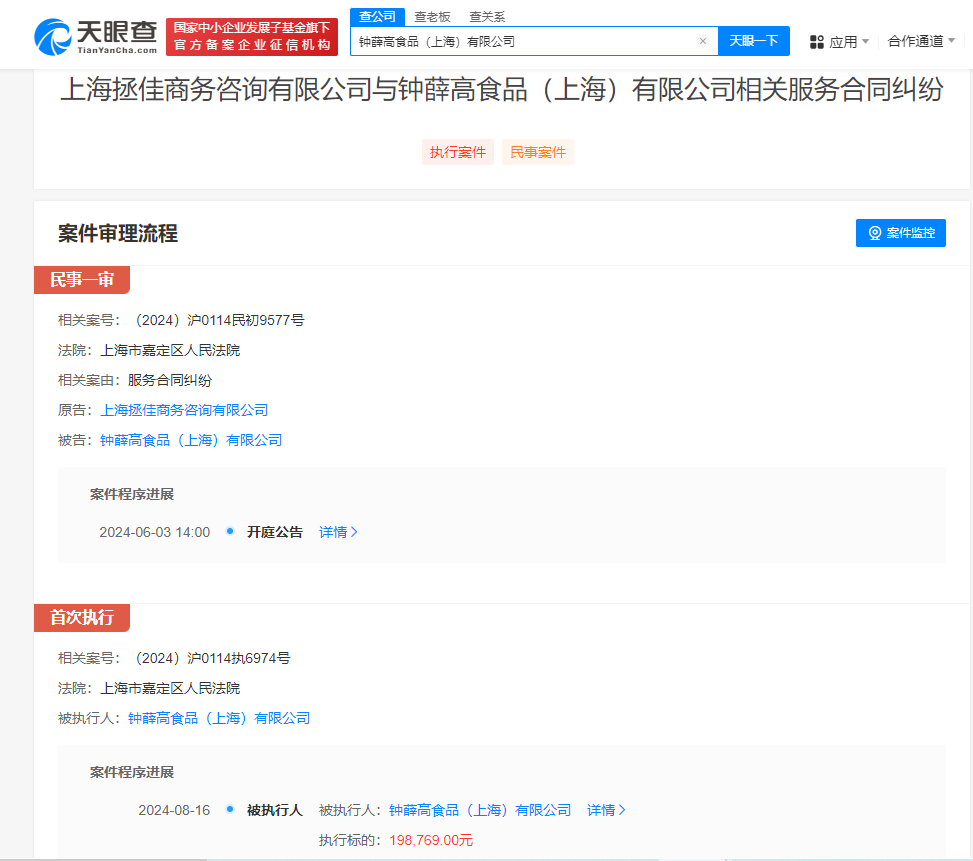Click the 应用 grid icon
The width and height of the screenshot is (973, 861).
(x=816, y=42)
